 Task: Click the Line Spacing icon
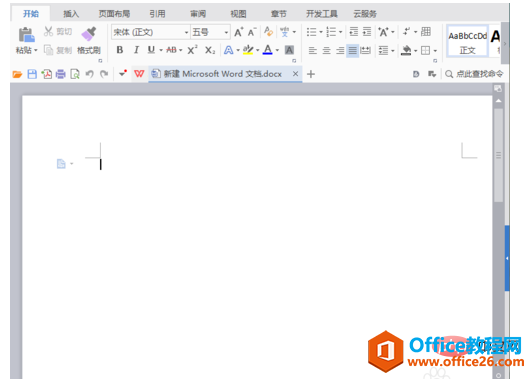click(383, 51)
